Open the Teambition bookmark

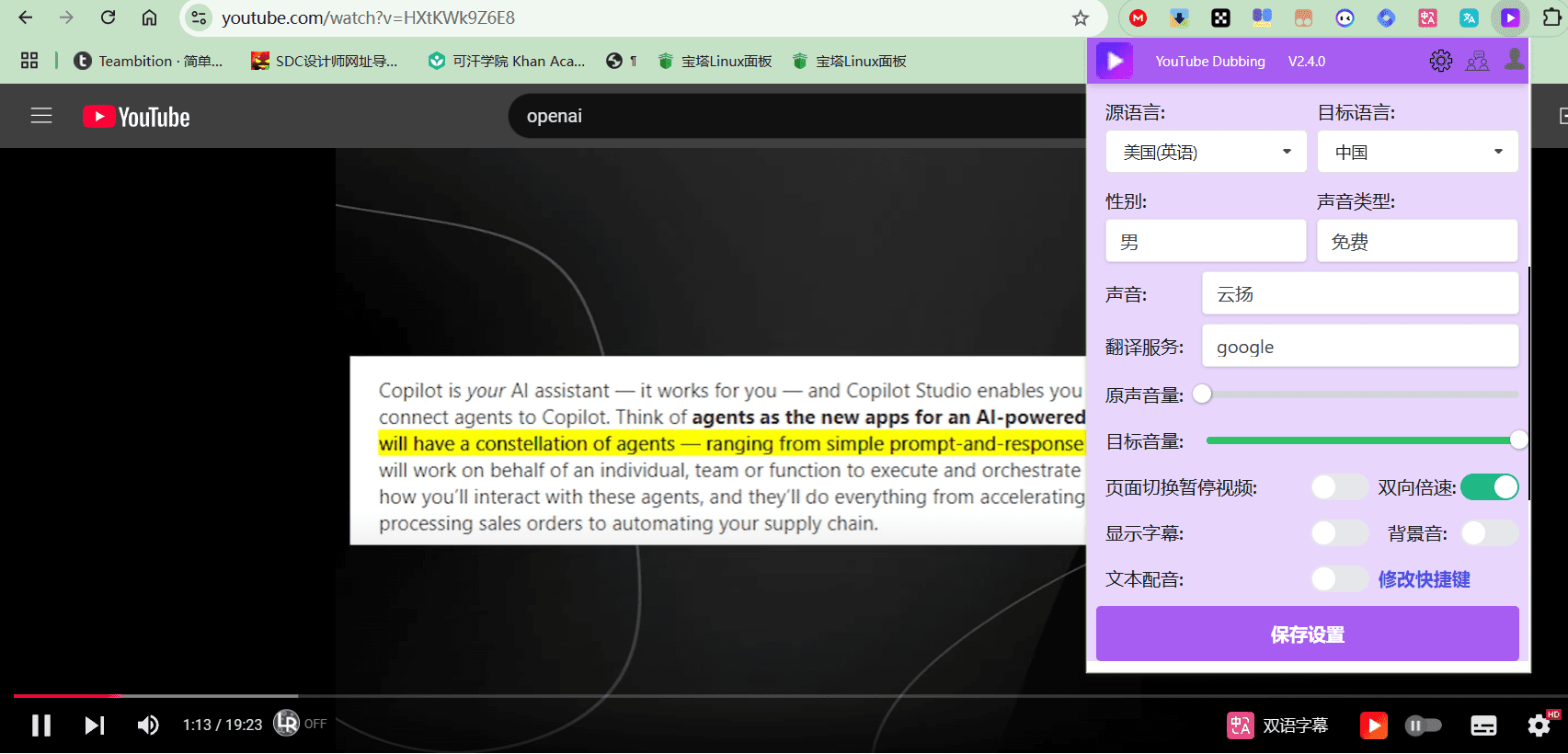point(148,61)
